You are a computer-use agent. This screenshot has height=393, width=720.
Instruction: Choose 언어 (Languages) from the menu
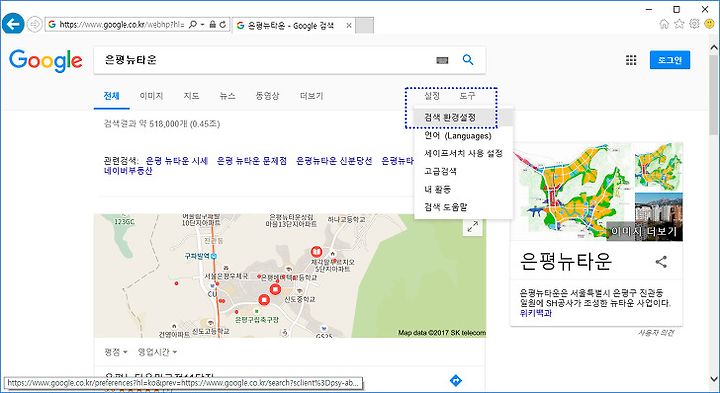point(463,136)
